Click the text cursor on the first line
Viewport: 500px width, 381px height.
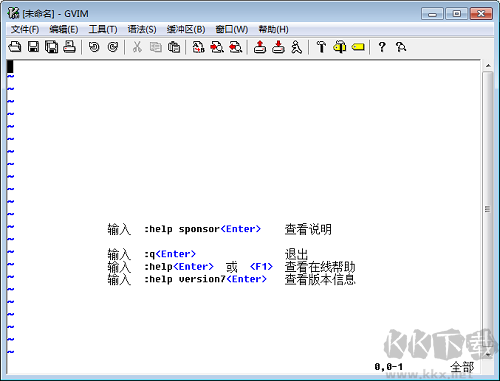[x=10, y=66]
